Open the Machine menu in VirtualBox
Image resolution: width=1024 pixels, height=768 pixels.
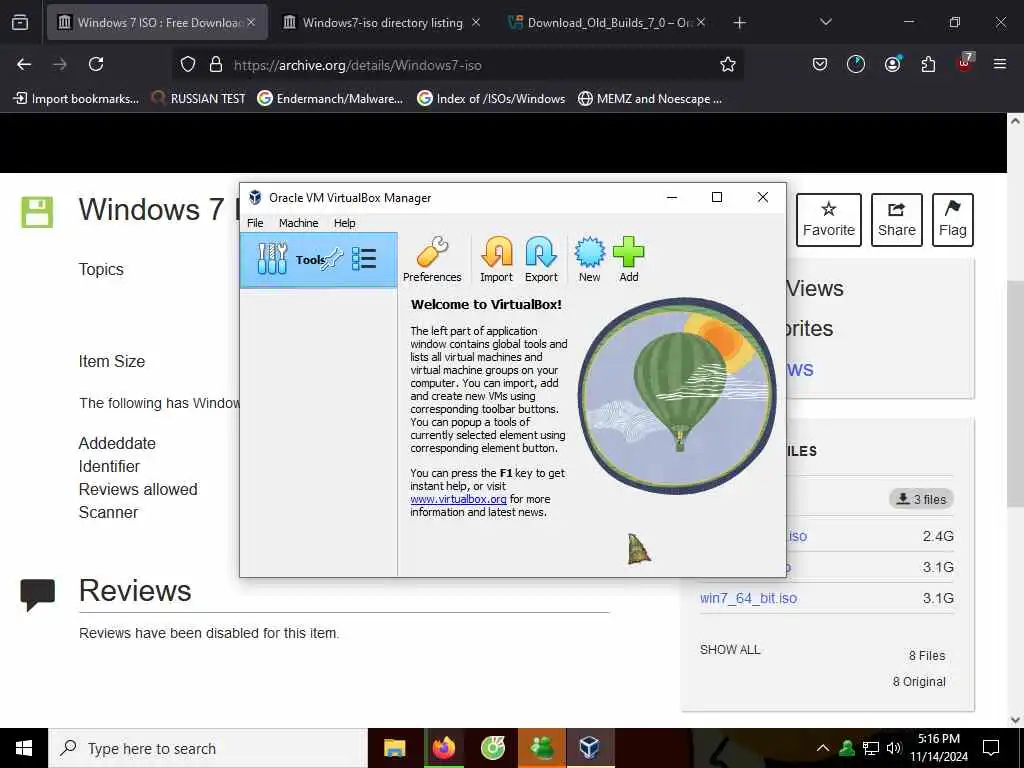[298, 223]
